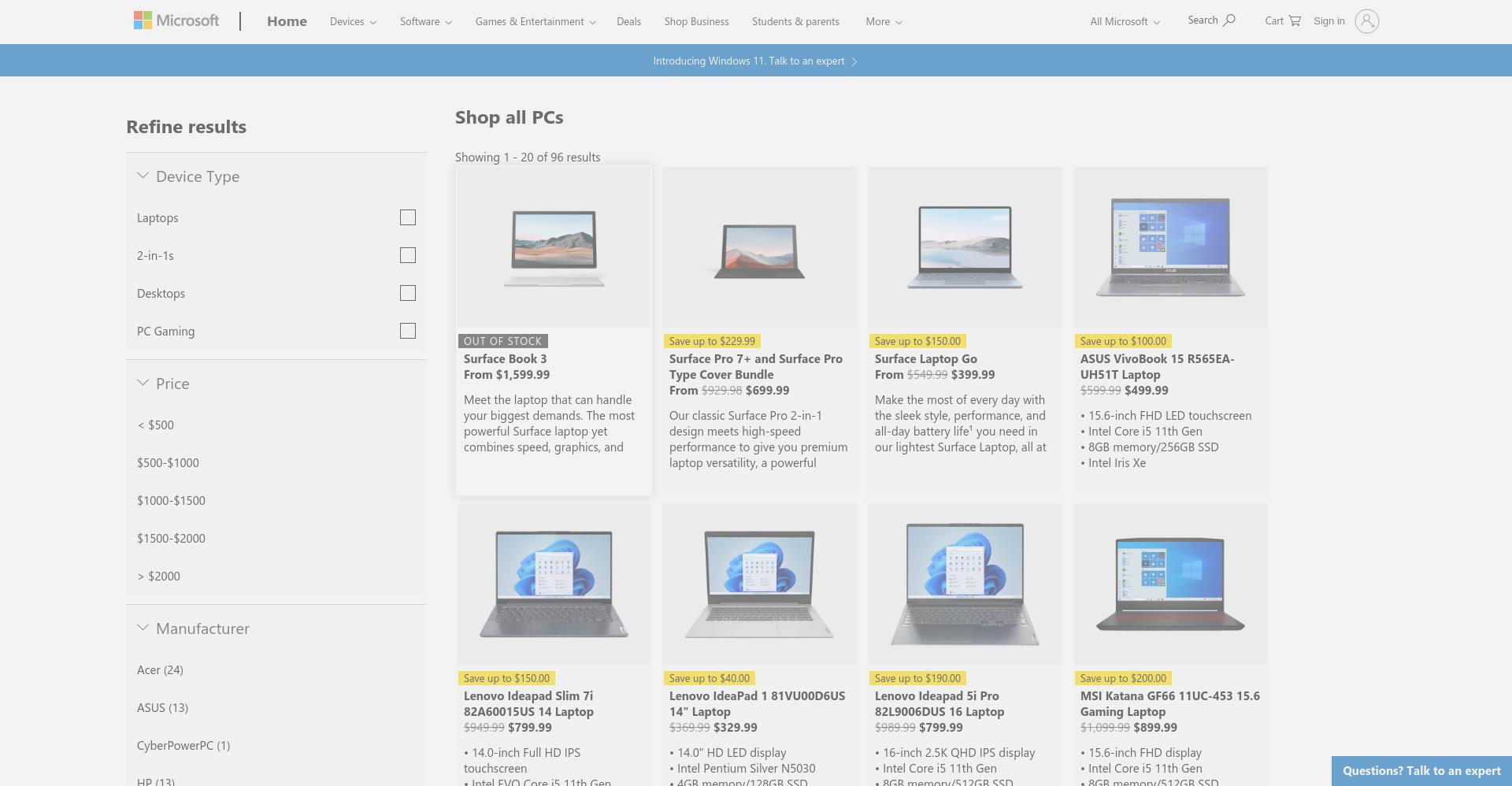
Task: Open the shopping cart icon
Action: (1295, 20)
